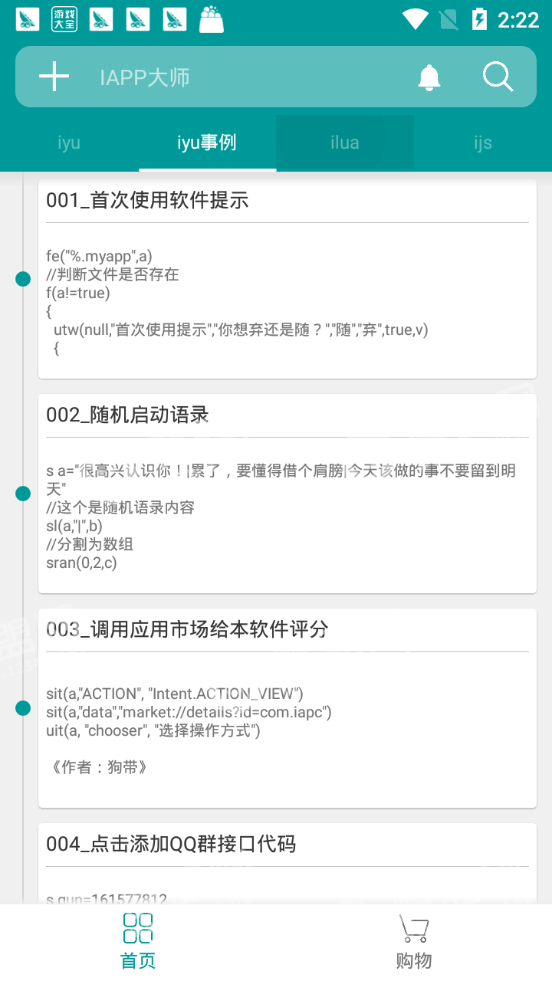
Task: Open the 001_首次使用软件提示 card
Action: point(287,279)
